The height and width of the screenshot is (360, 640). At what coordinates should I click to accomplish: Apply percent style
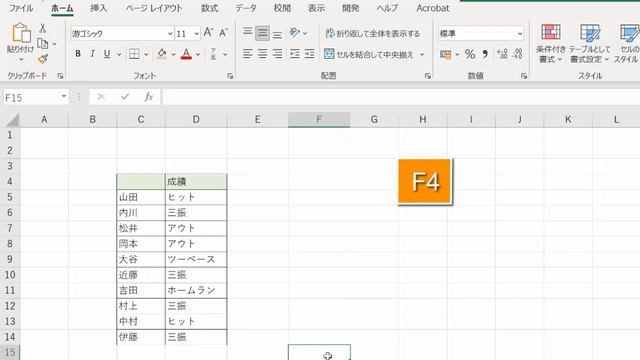pos(470,54)
